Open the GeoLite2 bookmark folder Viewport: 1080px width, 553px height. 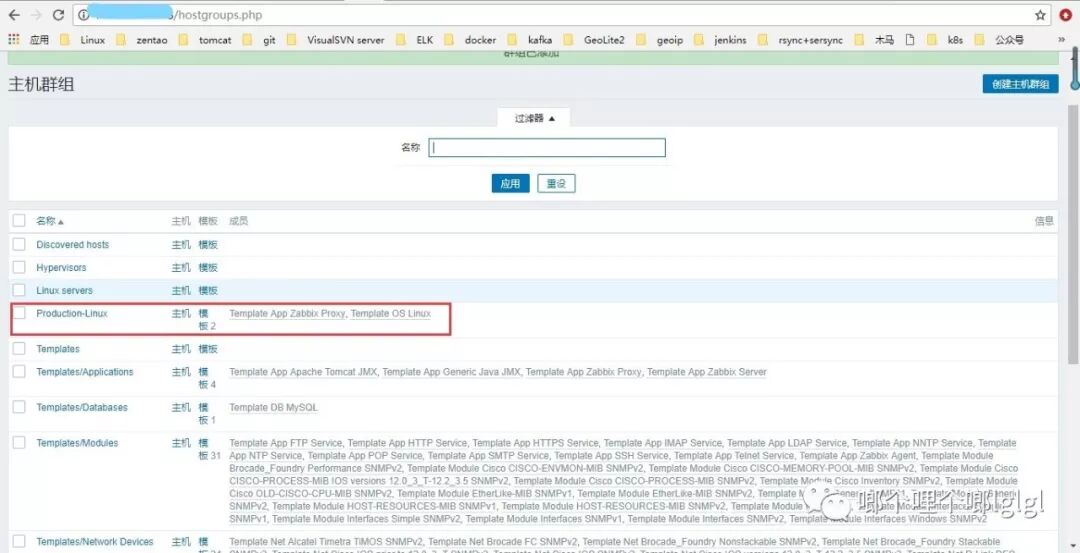[x=594, y=40]
